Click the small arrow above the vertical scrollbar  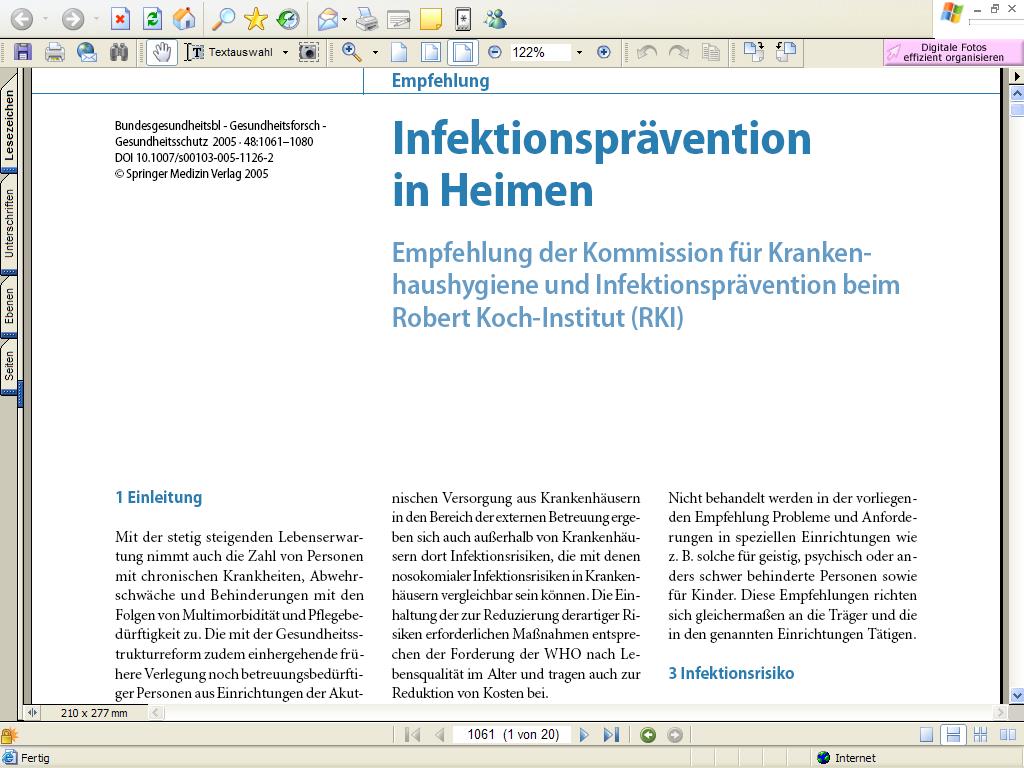(x=1017, y=76)
